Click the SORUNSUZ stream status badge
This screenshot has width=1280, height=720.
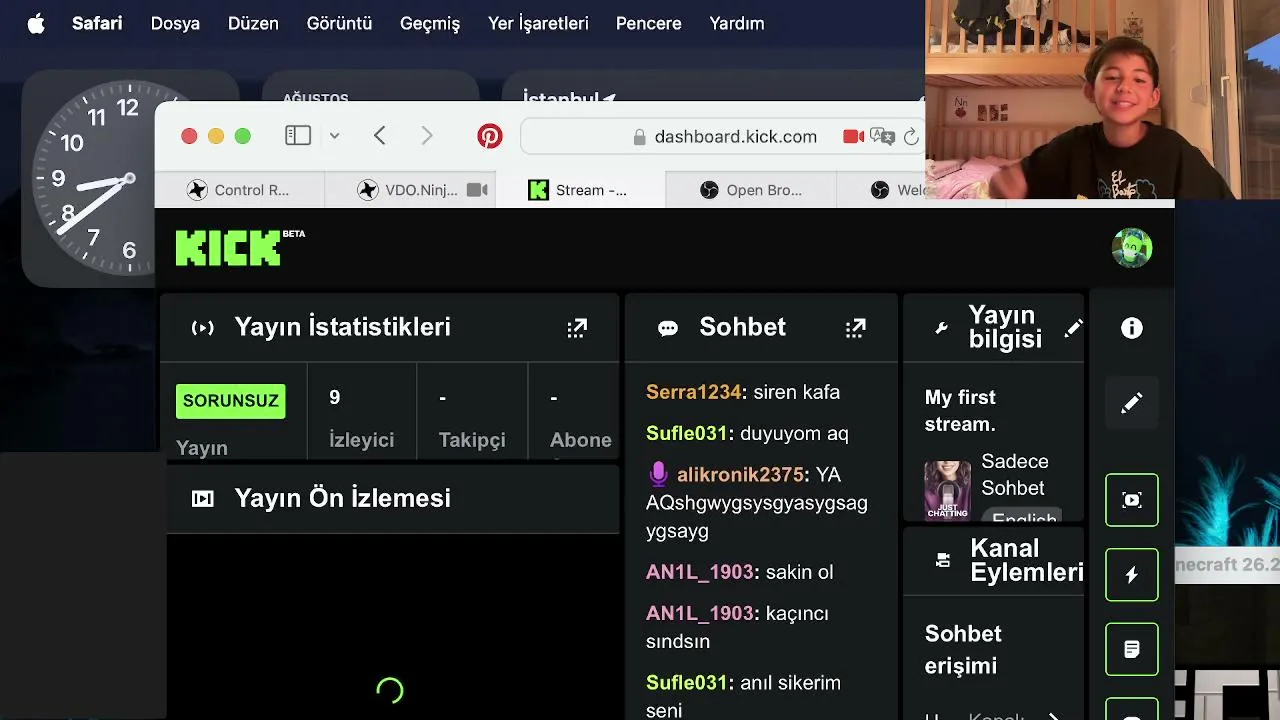[231, 401]
